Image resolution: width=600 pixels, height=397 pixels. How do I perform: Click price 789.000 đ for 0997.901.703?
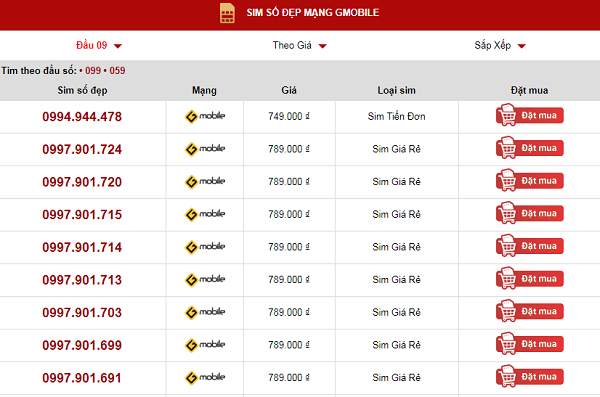pos(289,312)
